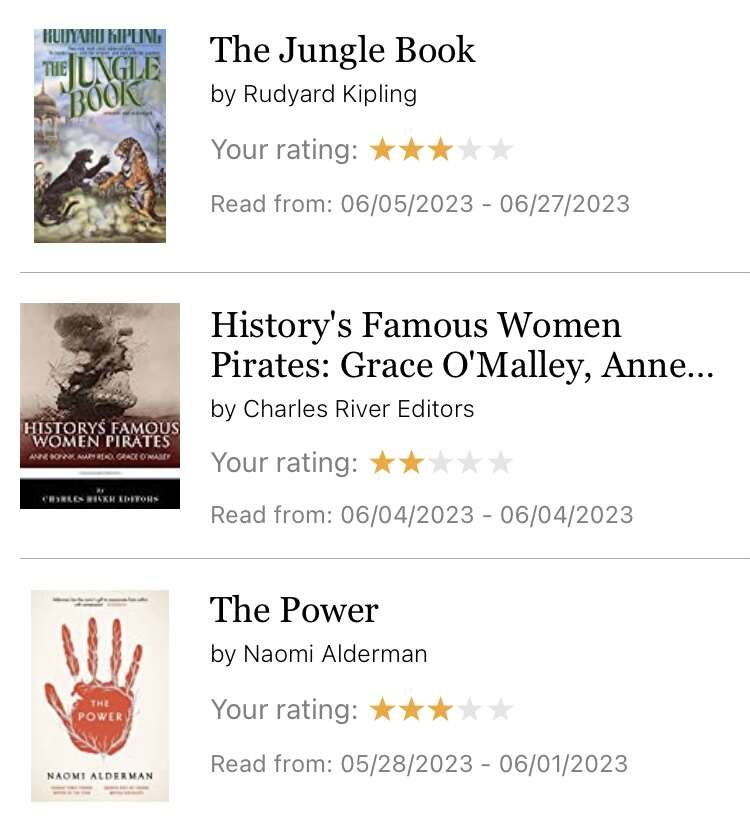Viewport: 750px width, 830px height.
Task: Edit The Power read dates 05/28/2023
Action: (x=406, y=764)
